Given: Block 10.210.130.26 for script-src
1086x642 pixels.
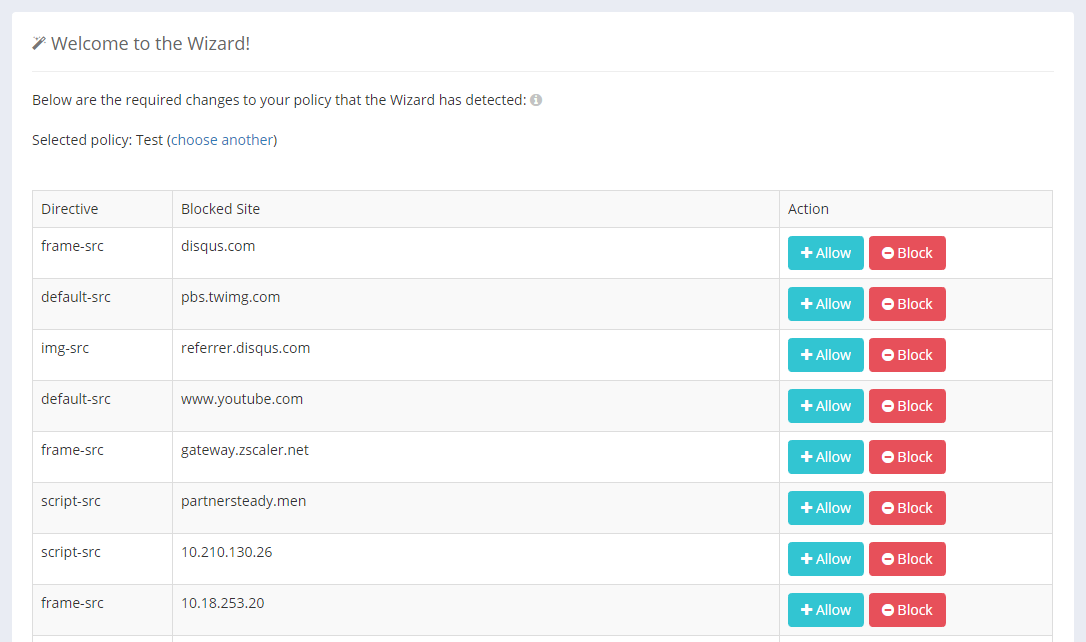Looking at the screenshot, I should point(907,559).
